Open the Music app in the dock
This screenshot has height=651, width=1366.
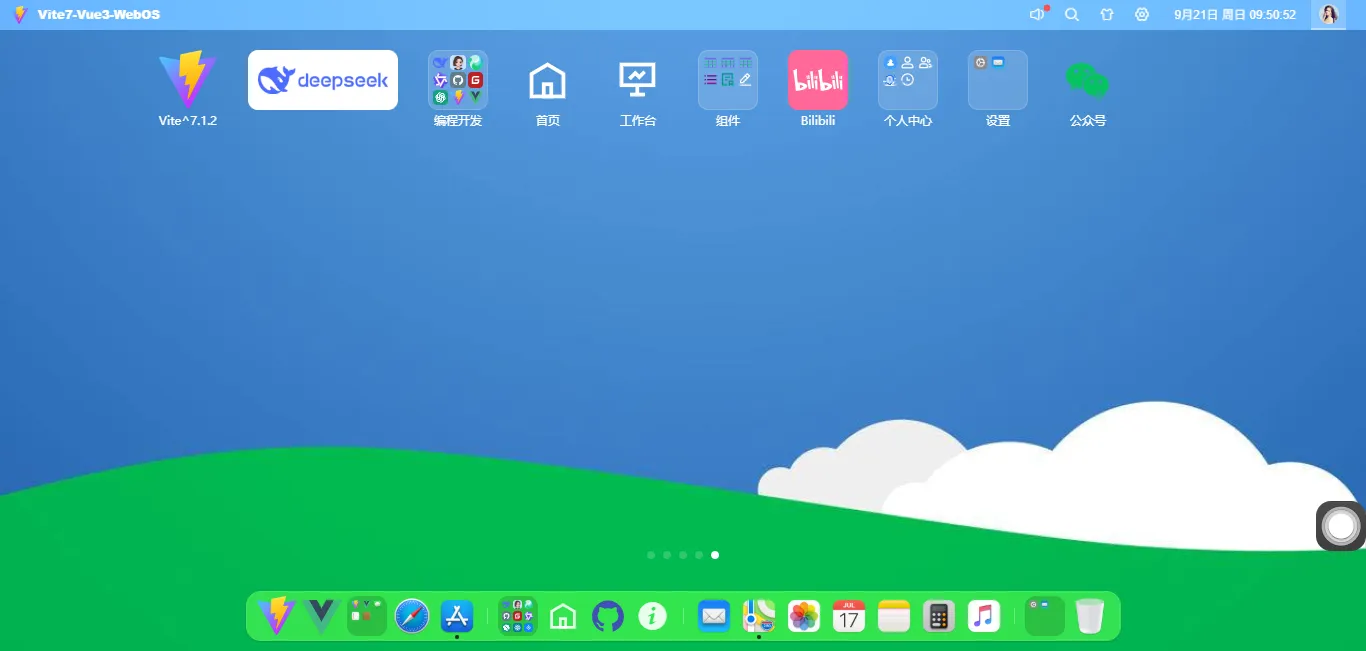click(984, 616)
